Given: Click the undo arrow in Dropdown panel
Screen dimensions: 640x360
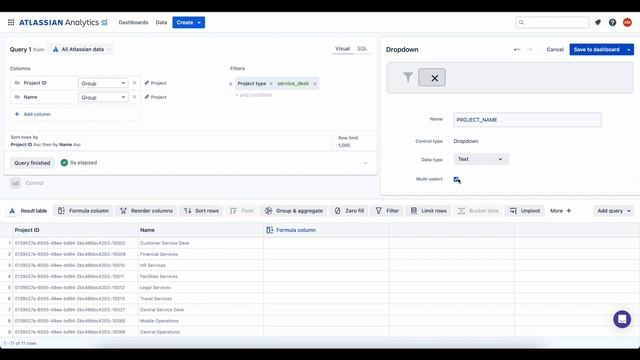Looking at the screenshot, I should click(x=517, y=49).
